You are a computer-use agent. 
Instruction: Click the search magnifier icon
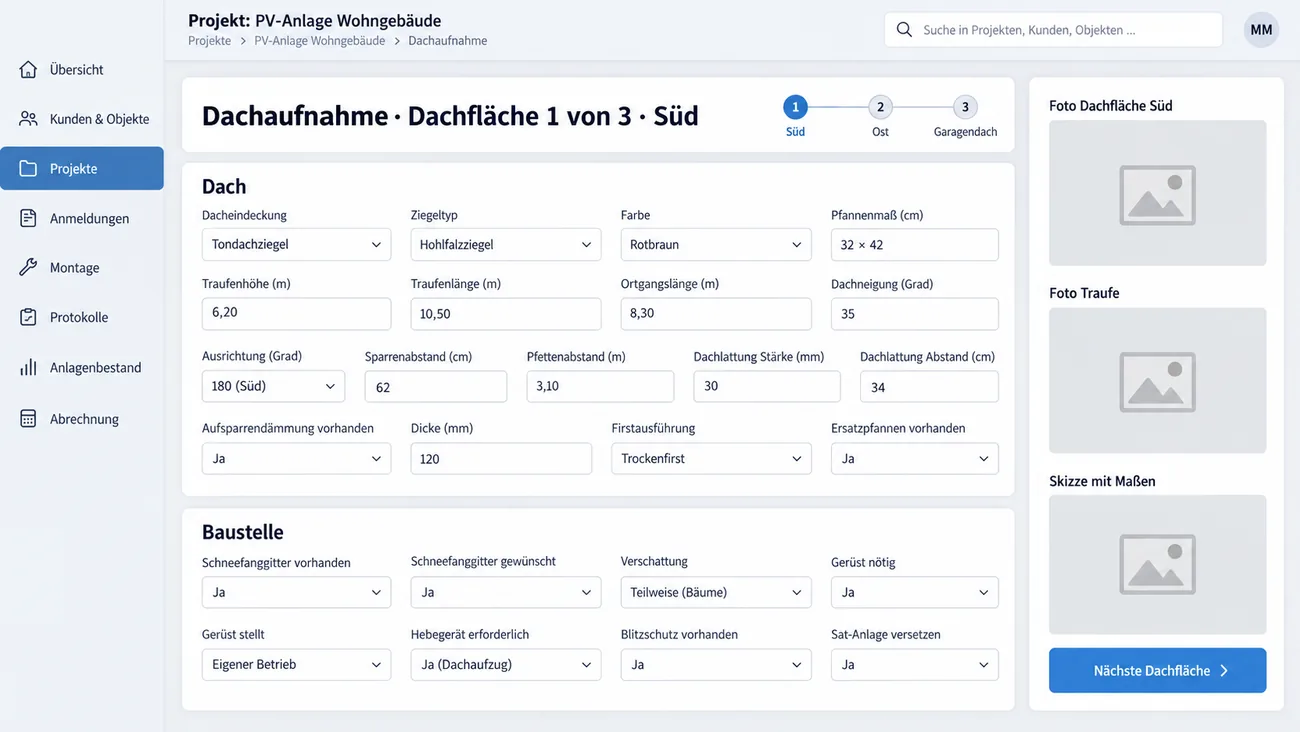(x=904, y=30)
